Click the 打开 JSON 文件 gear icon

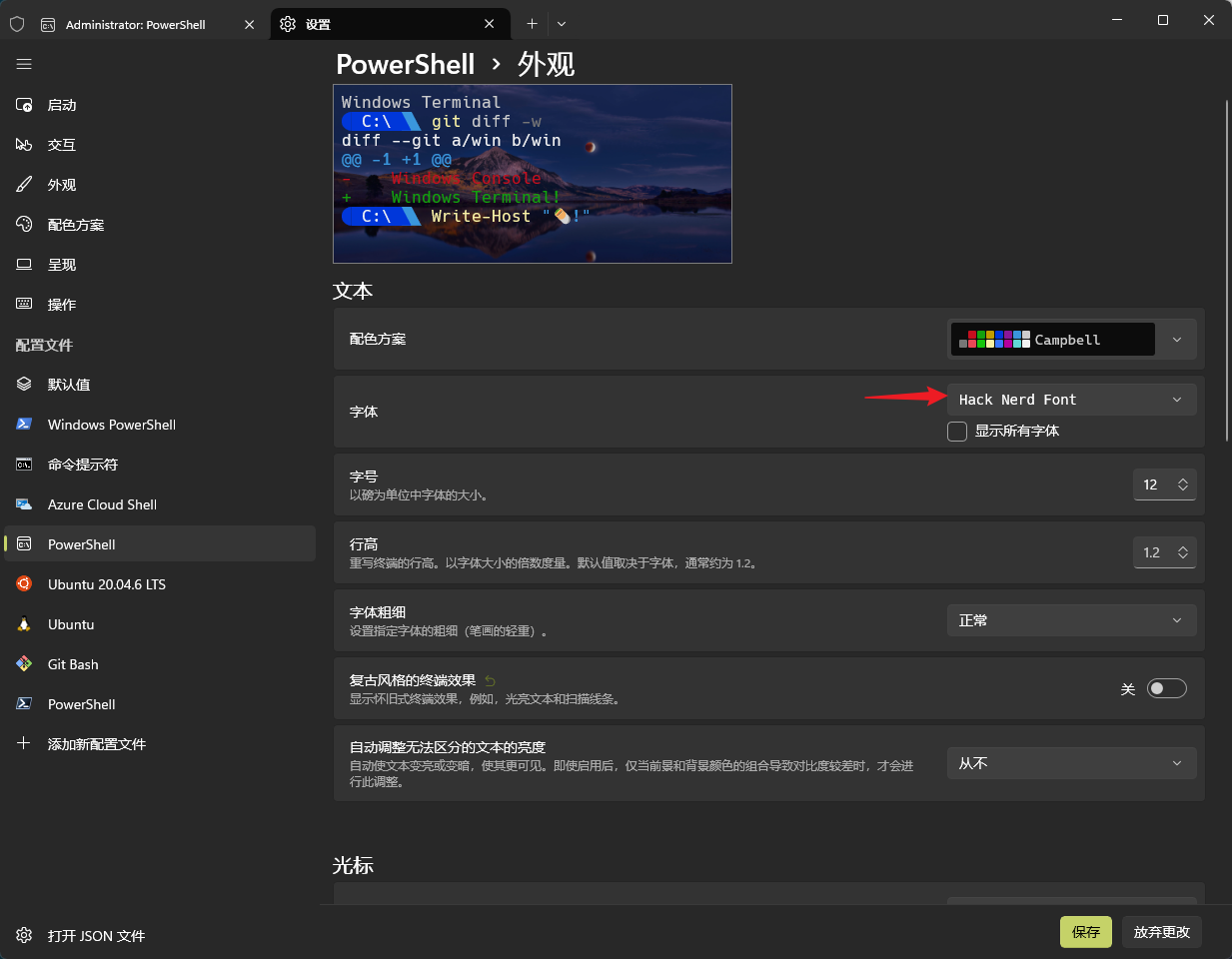[24, 936]
